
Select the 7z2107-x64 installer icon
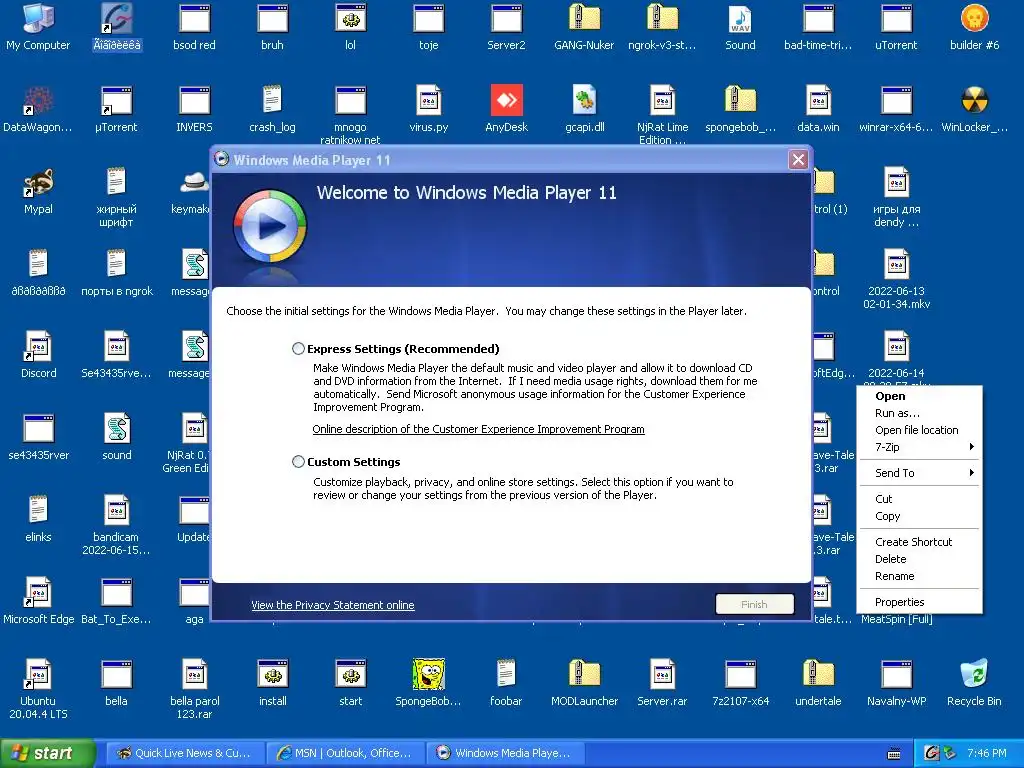point(740,682)
